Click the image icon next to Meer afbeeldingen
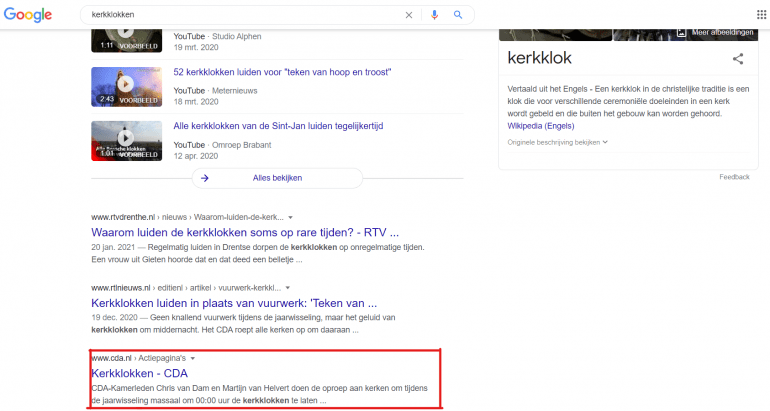 click(x=681, y=32)
